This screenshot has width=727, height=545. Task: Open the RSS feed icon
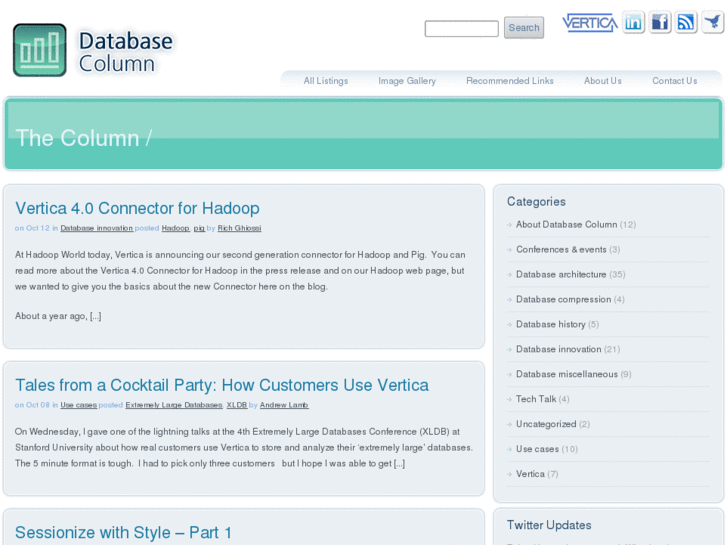[x=686, y=22]
